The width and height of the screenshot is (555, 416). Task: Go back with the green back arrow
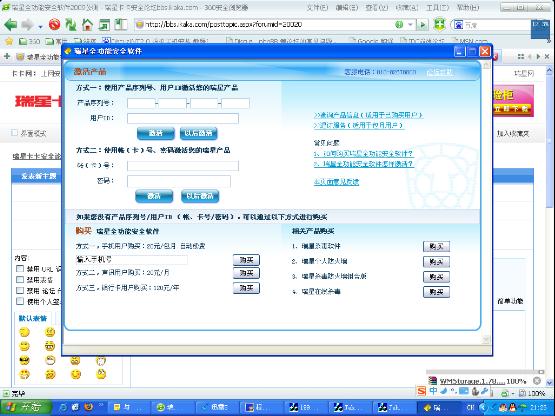coord(11,25)
